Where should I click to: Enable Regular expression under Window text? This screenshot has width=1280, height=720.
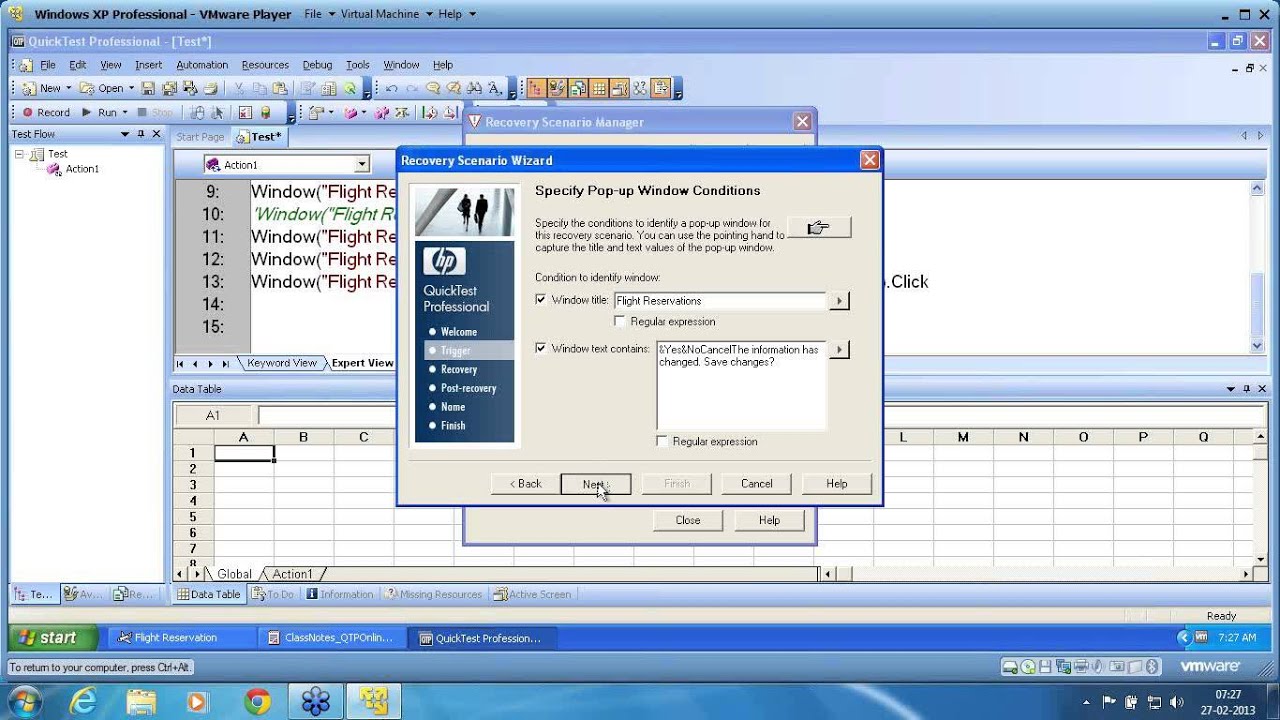(662, 441)
